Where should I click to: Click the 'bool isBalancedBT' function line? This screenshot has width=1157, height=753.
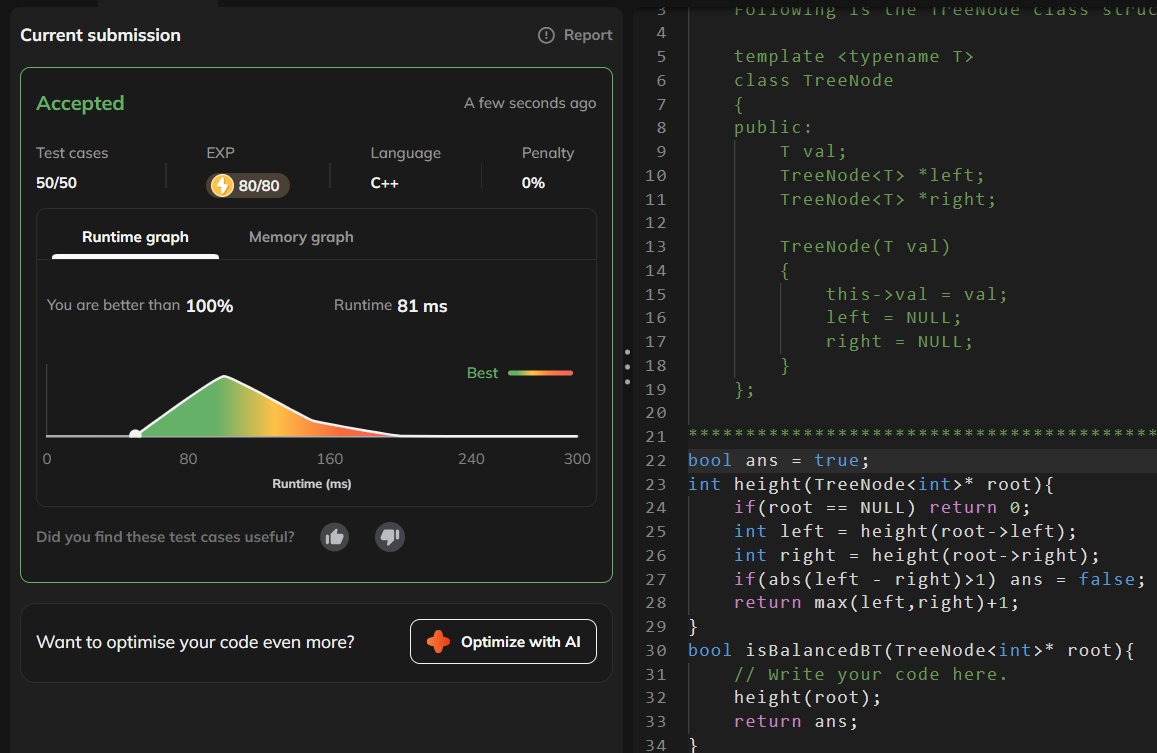tap(911, 650)
